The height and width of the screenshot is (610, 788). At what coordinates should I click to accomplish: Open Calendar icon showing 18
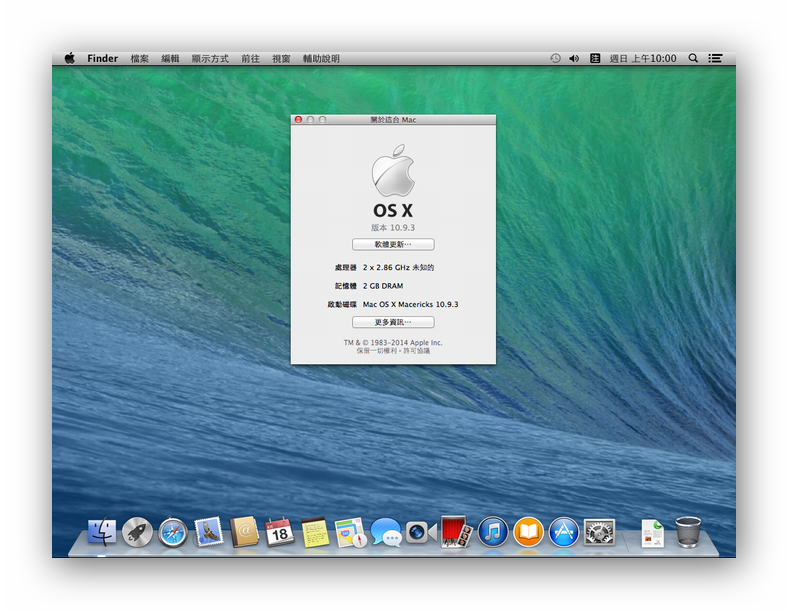pos(279,532)
